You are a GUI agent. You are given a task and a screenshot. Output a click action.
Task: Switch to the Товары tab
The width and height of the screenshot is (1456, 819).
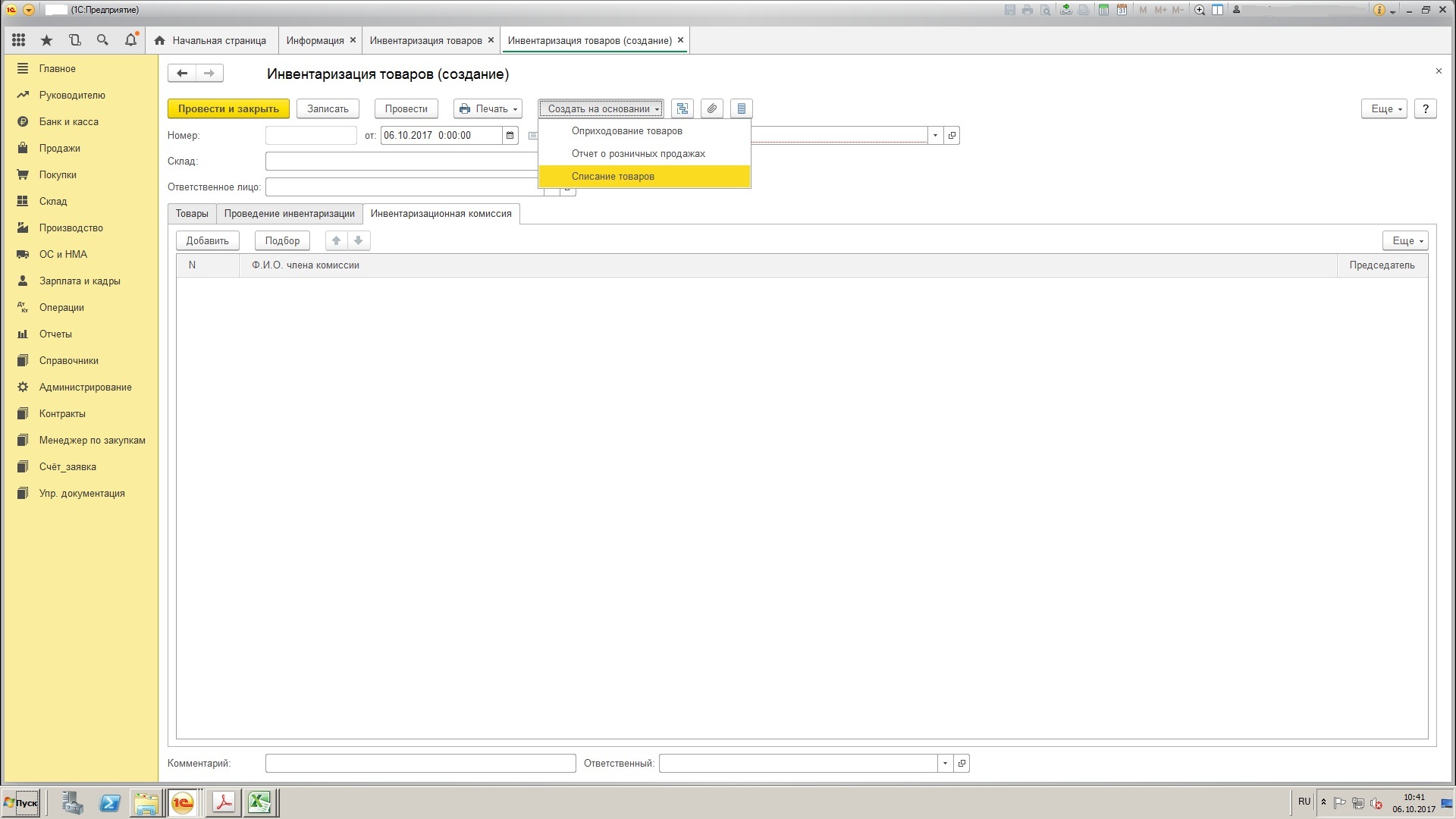[192, 214]
